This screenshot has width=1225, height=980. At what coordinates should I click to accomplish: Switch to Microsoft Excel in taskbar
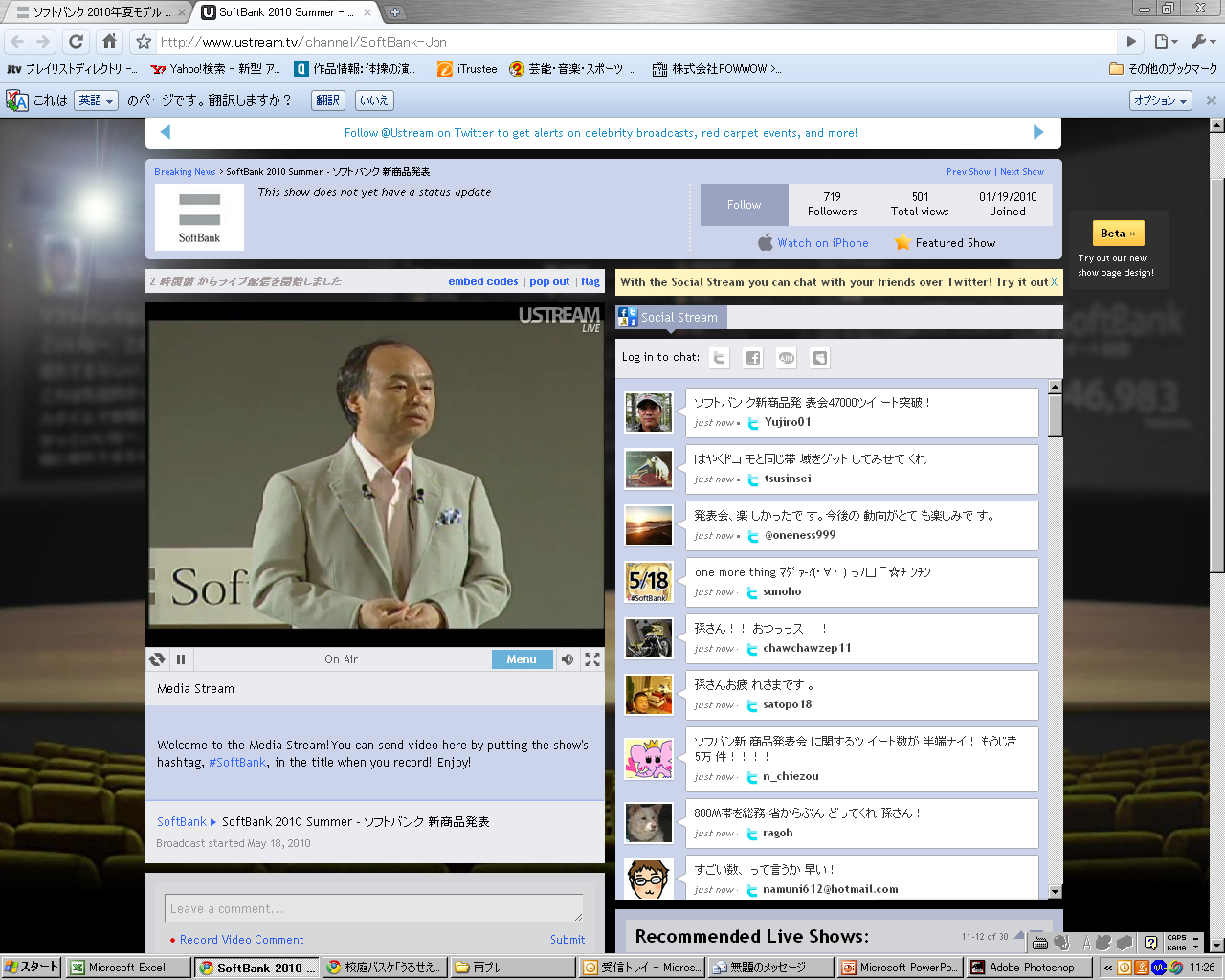click(x=127, y=968)
